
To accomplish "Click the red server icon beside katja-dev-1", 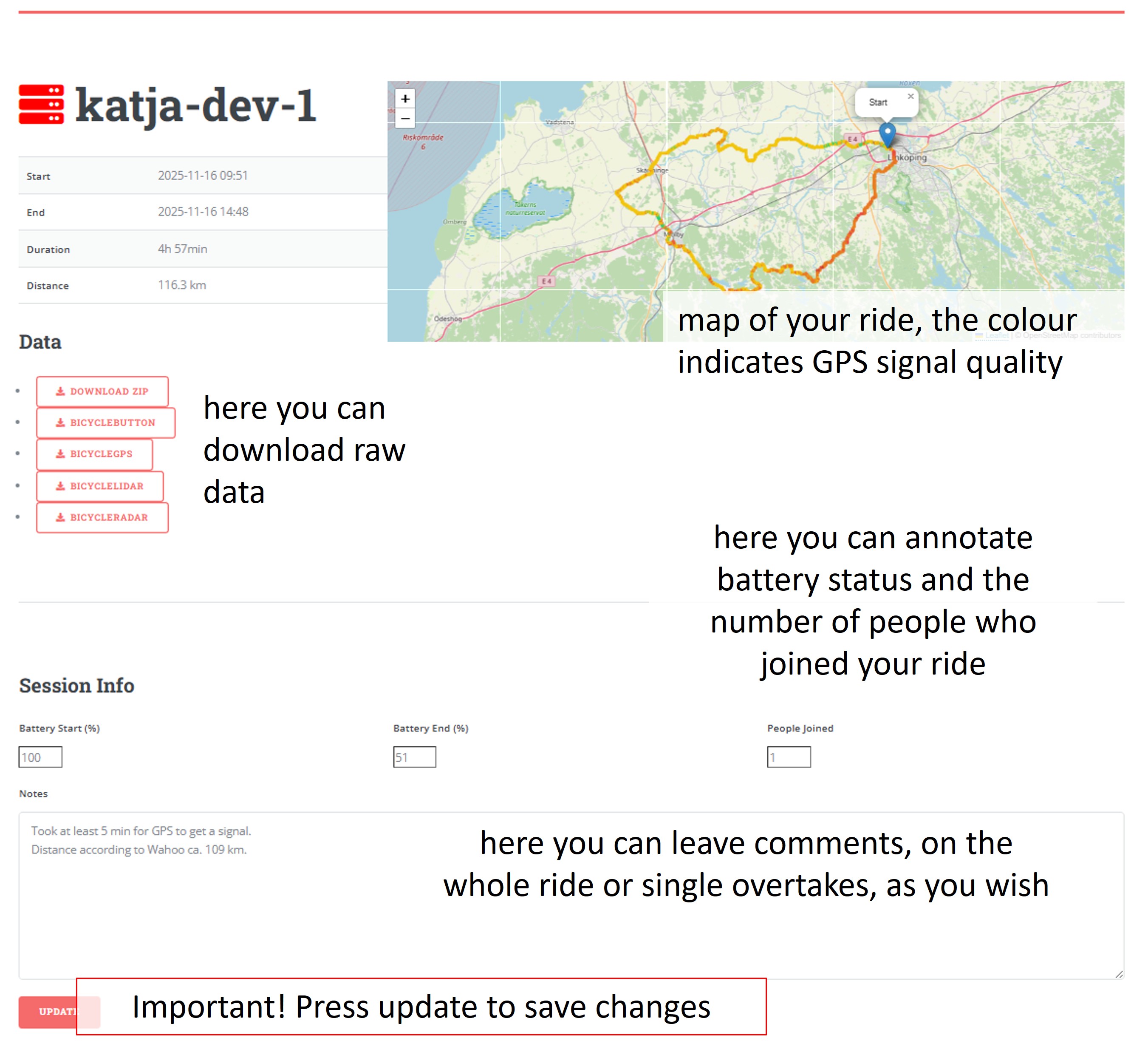I will tap(41, 104).
